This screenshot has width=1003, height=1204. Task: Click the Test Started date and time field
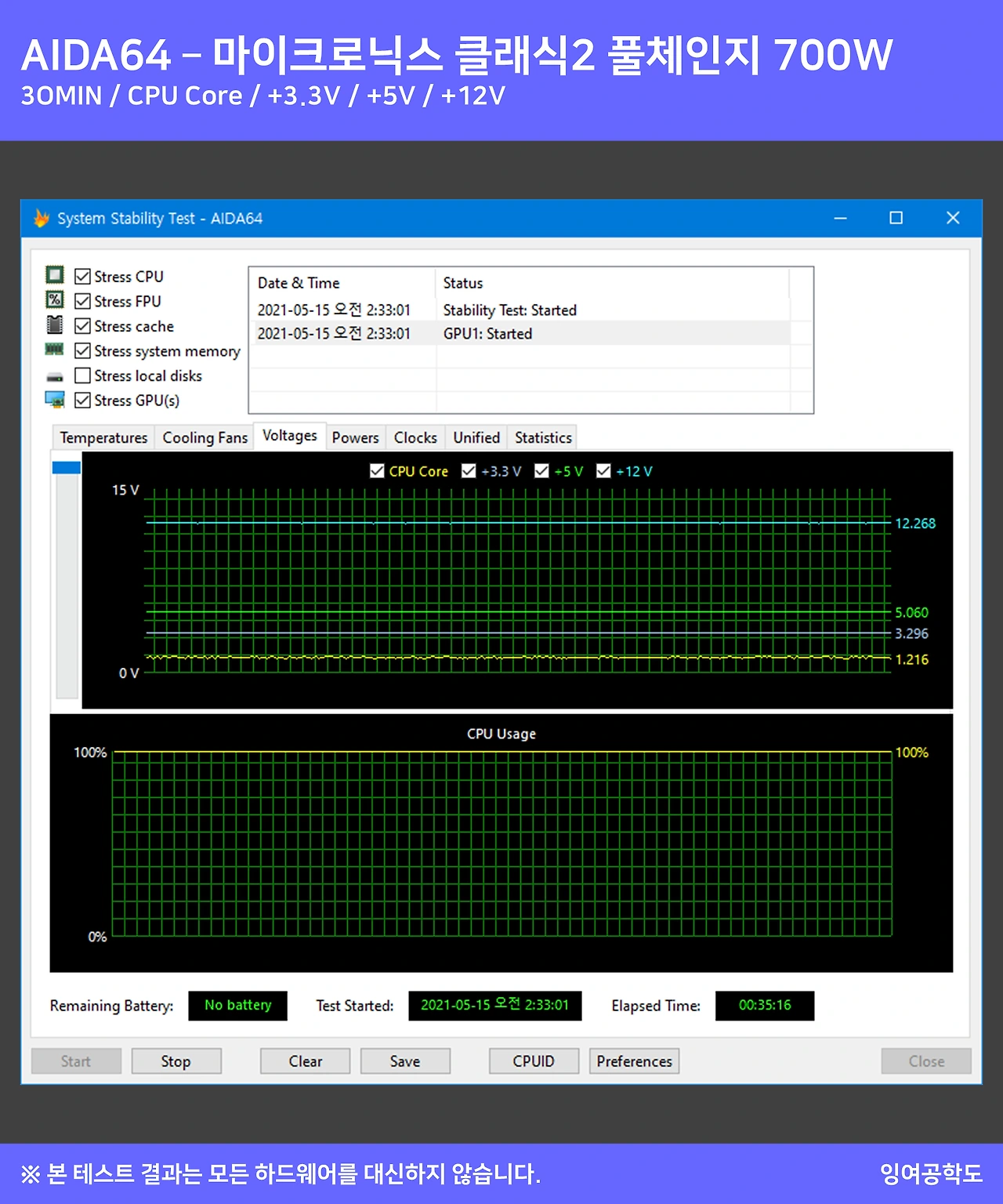[x=495, y=1006]
